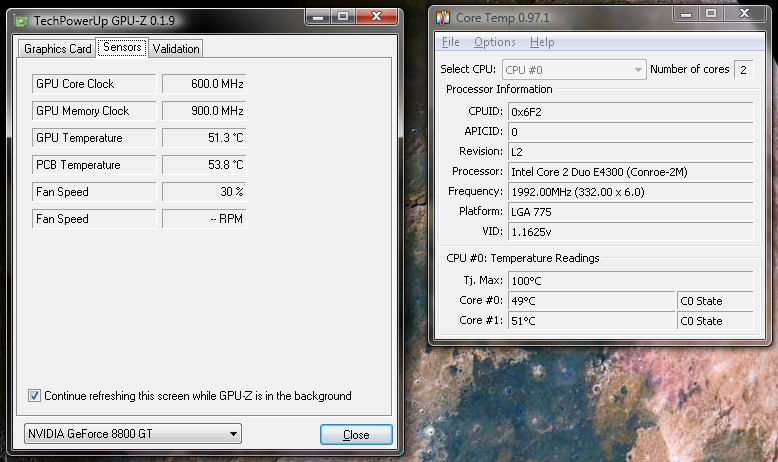Click the Platform field LGA 775
Image resolution: width=778 pixels, height=462 pixels.
coord(631,212)
